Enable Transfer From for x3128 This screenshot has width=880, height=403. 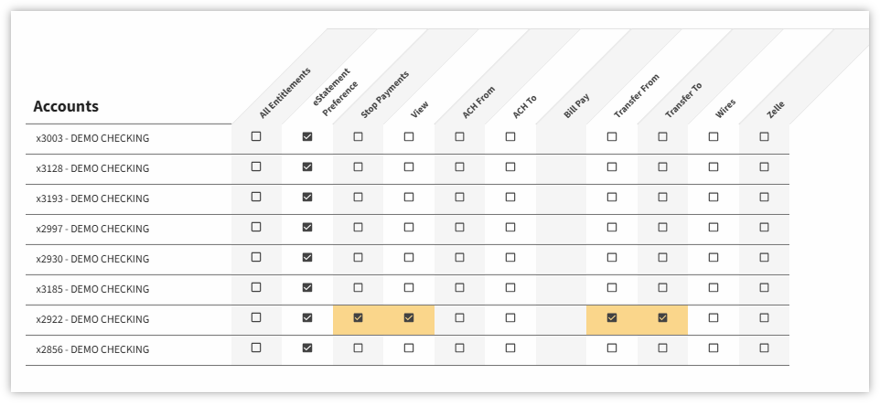pos(612,167)
